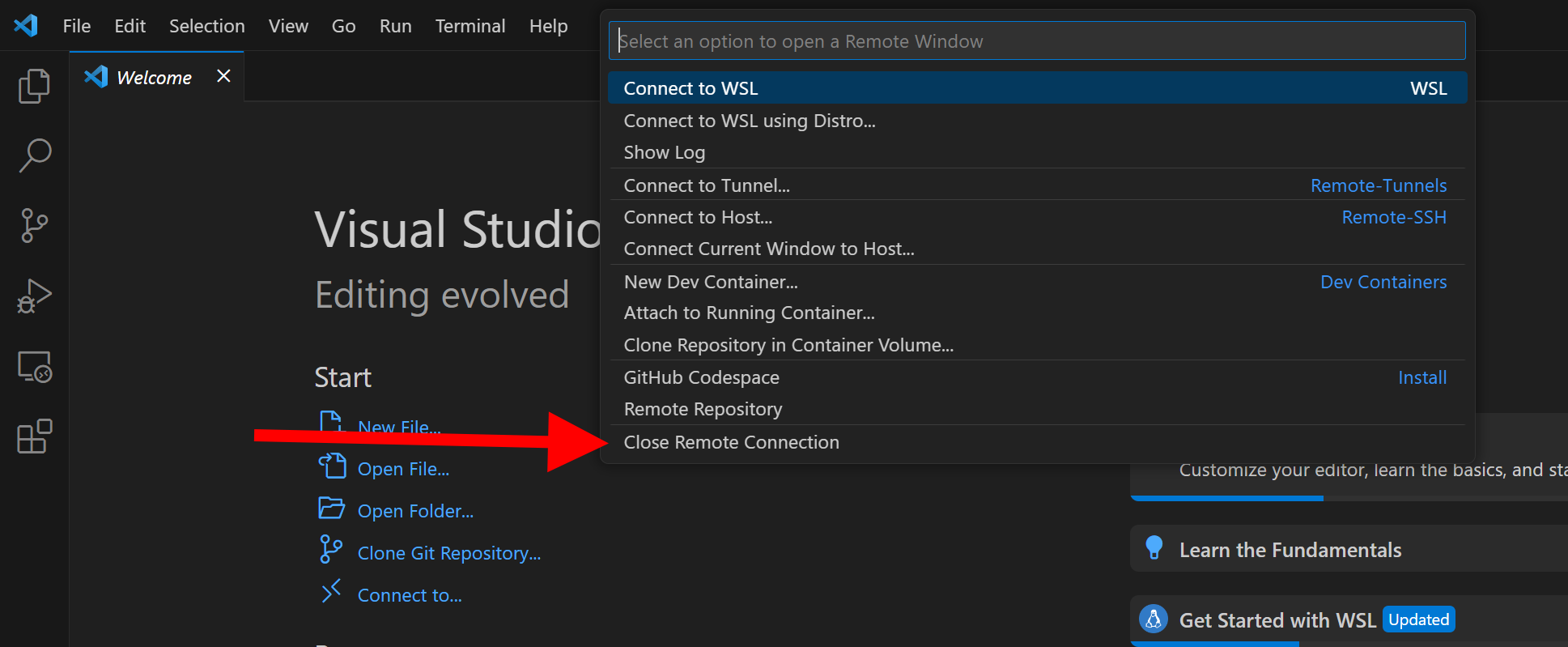Click the Open Folder... link
The height and width of the screenshot is (647, 1568).
pyautogui.click(x=415, y=511)
